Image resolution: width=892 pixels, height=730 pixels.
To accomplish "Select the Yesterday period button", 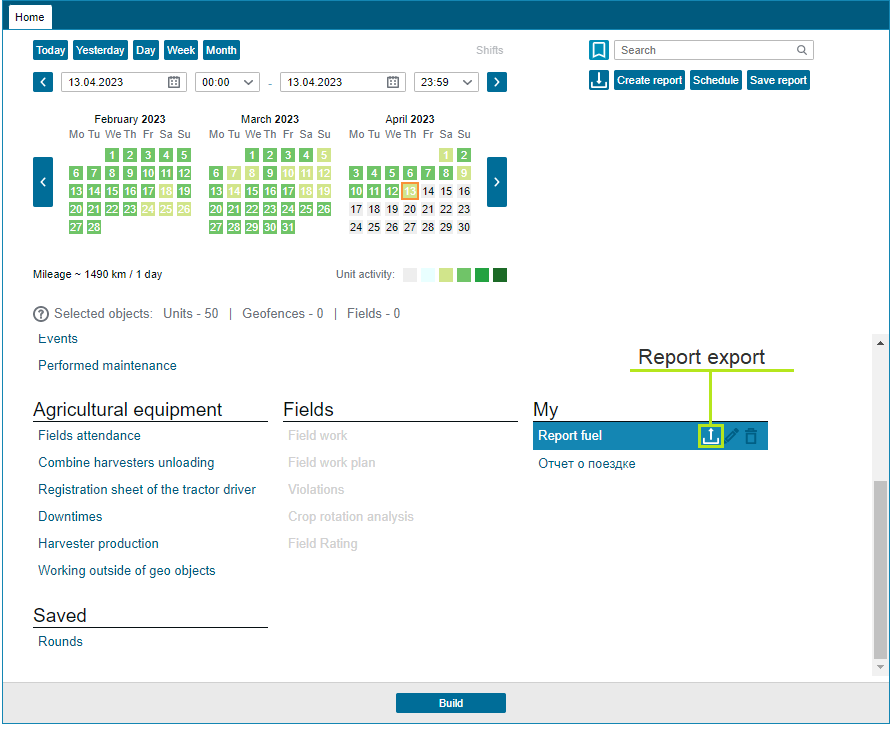I will click(100, 50).
